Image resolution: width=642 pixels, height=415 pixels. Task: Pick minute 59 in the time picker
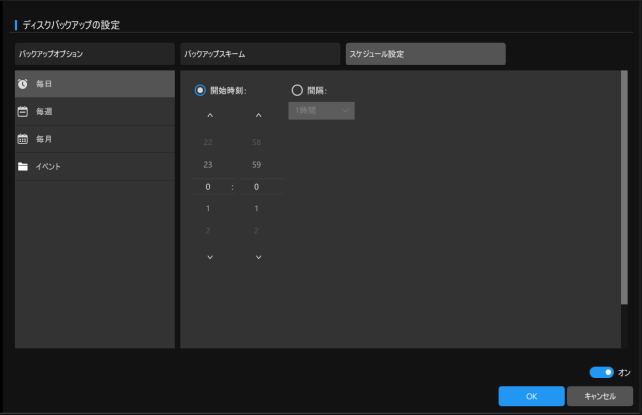(x=257, y=165)
